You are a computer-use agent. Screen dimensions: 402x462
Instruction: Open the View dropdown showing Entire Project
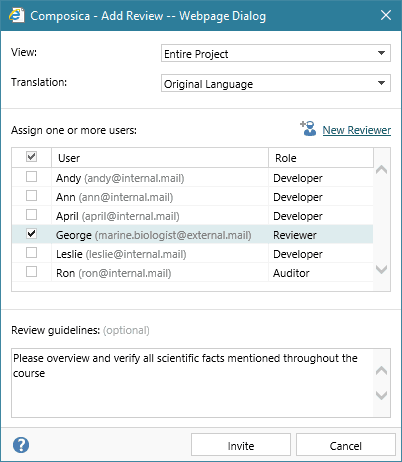(x=276, y=53)
